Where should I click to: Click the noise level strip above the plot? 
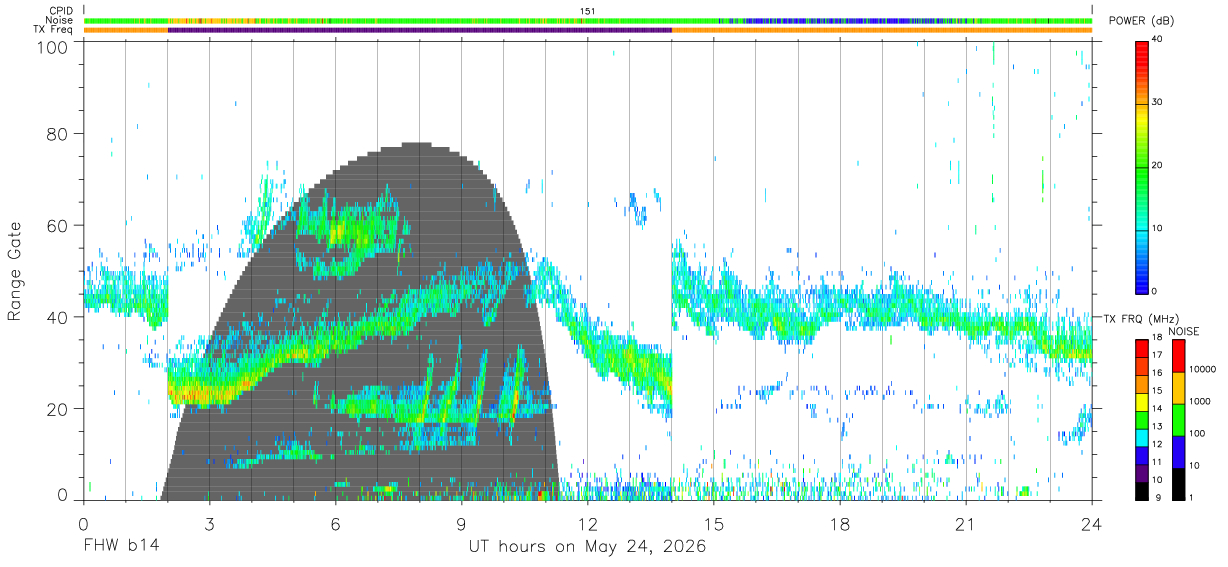coord(588,20)
